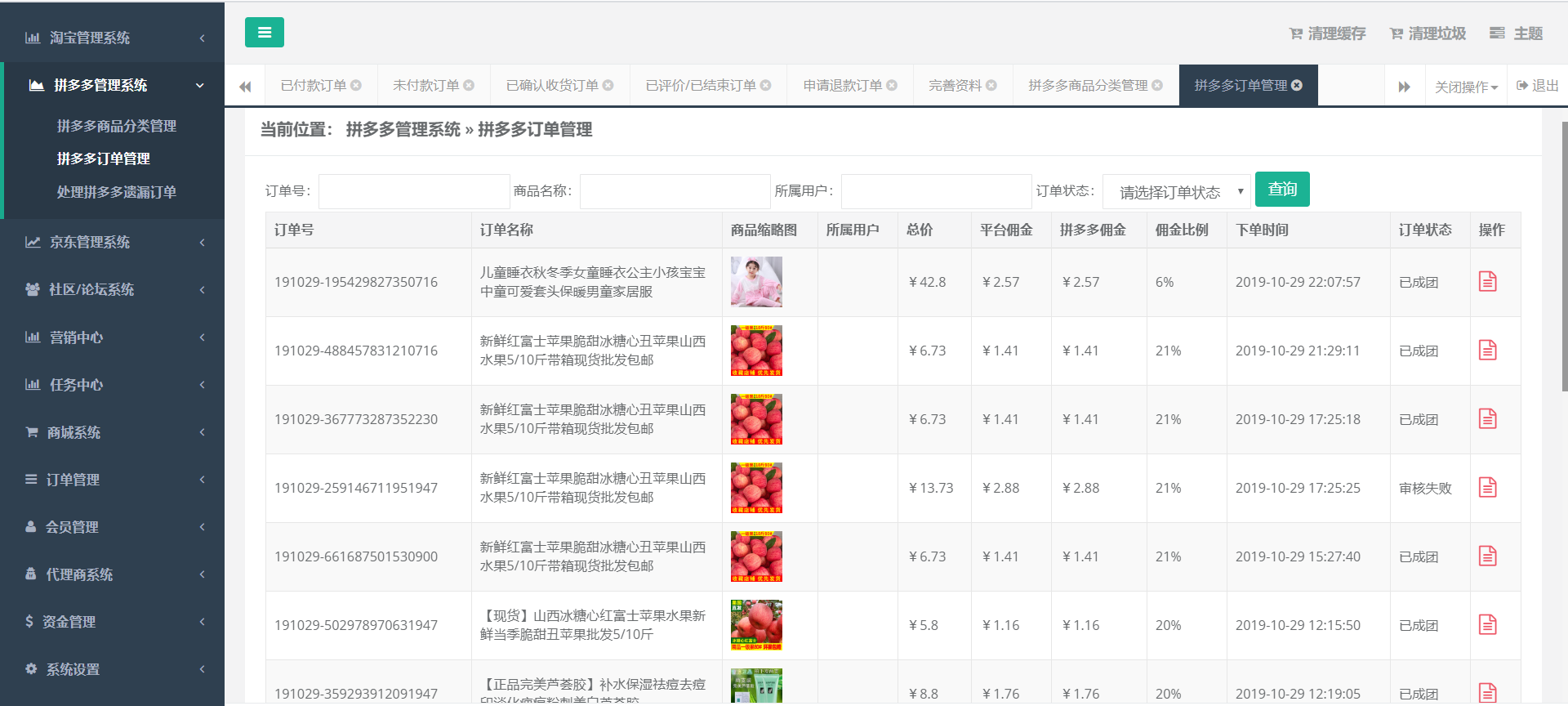Expand 社区/论坛系统 sidebar menu

pyautogui.click(x=112, y=289)
